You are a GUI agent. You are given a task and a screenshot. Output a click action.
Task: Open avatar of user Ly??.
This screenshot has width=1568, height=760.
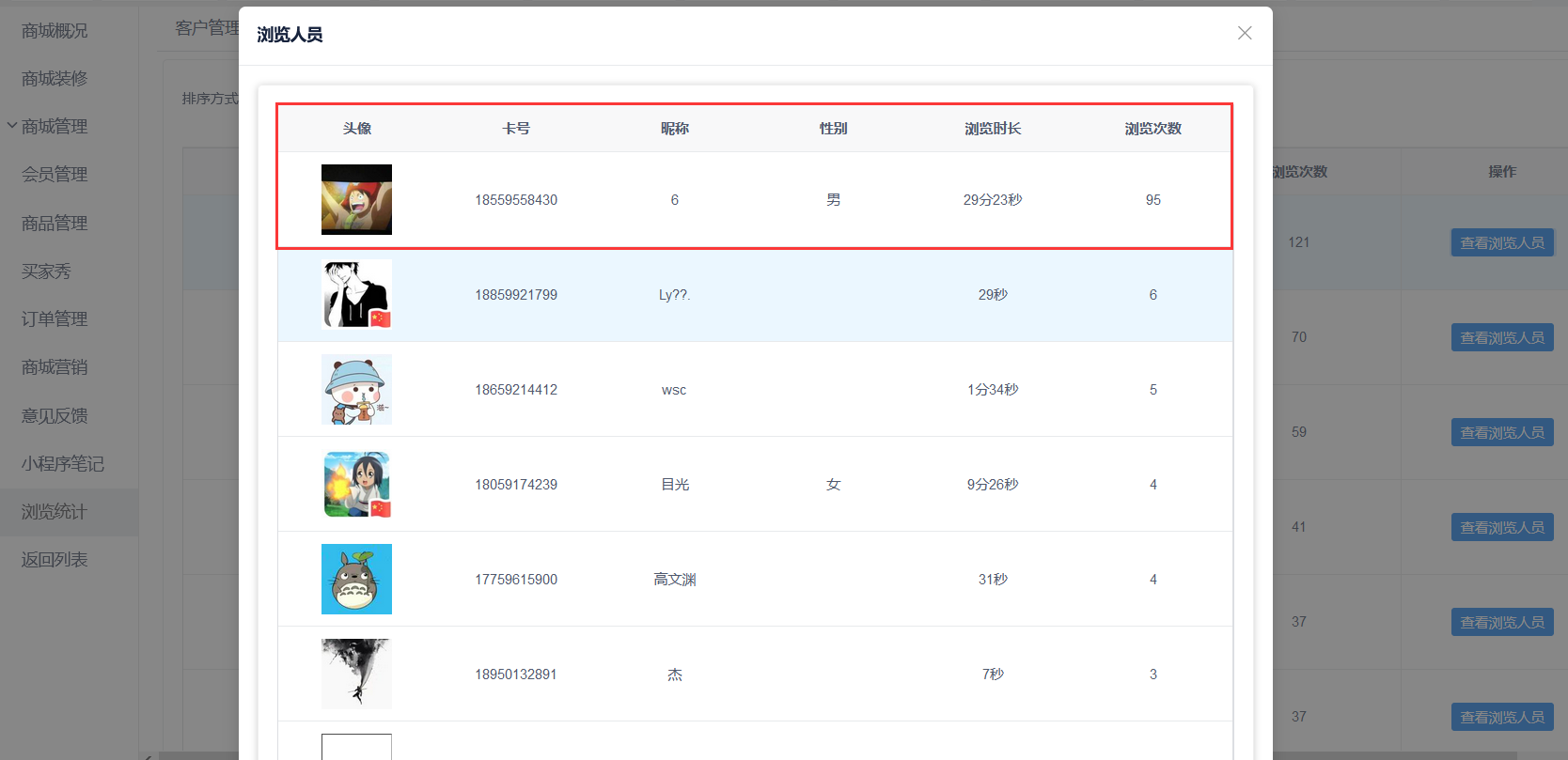click(356, 294)
